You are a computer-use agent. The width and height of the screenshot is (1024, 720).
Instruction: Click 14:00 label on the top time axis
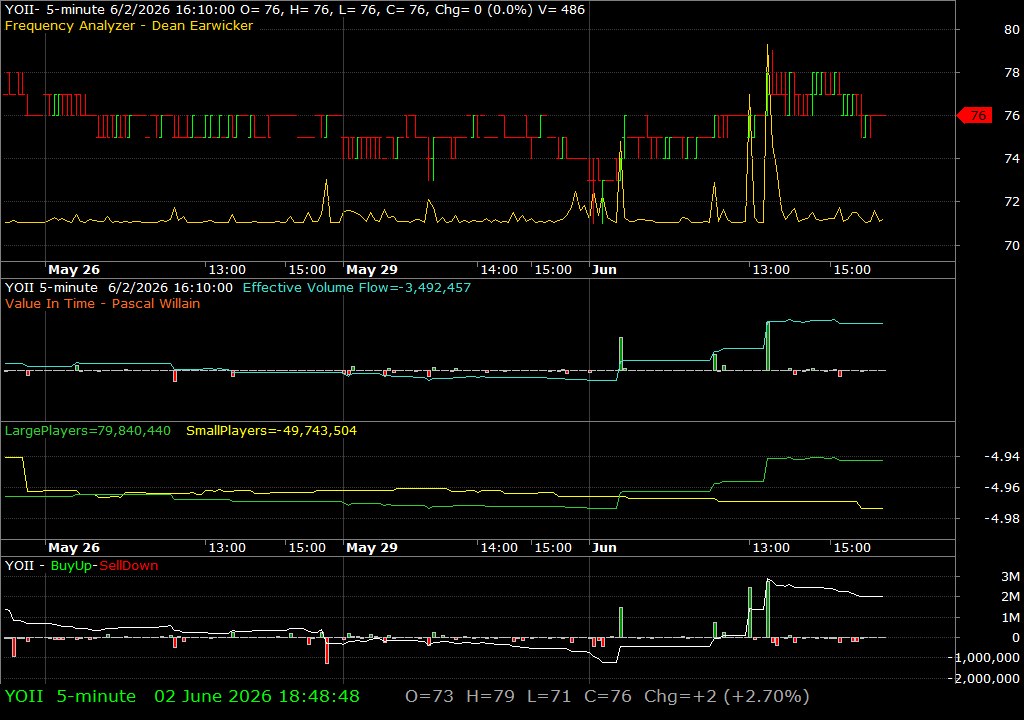499,270
